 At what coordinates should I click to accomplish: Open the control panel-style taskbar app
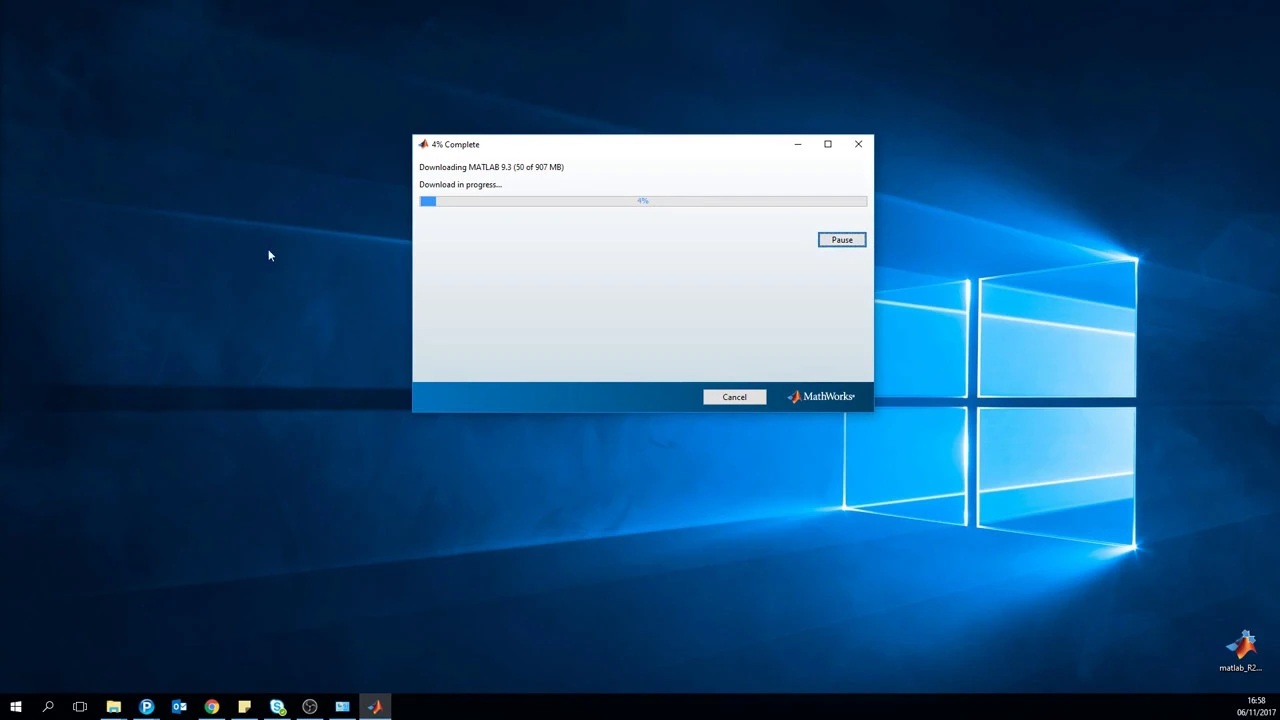[x=342, y=707]
